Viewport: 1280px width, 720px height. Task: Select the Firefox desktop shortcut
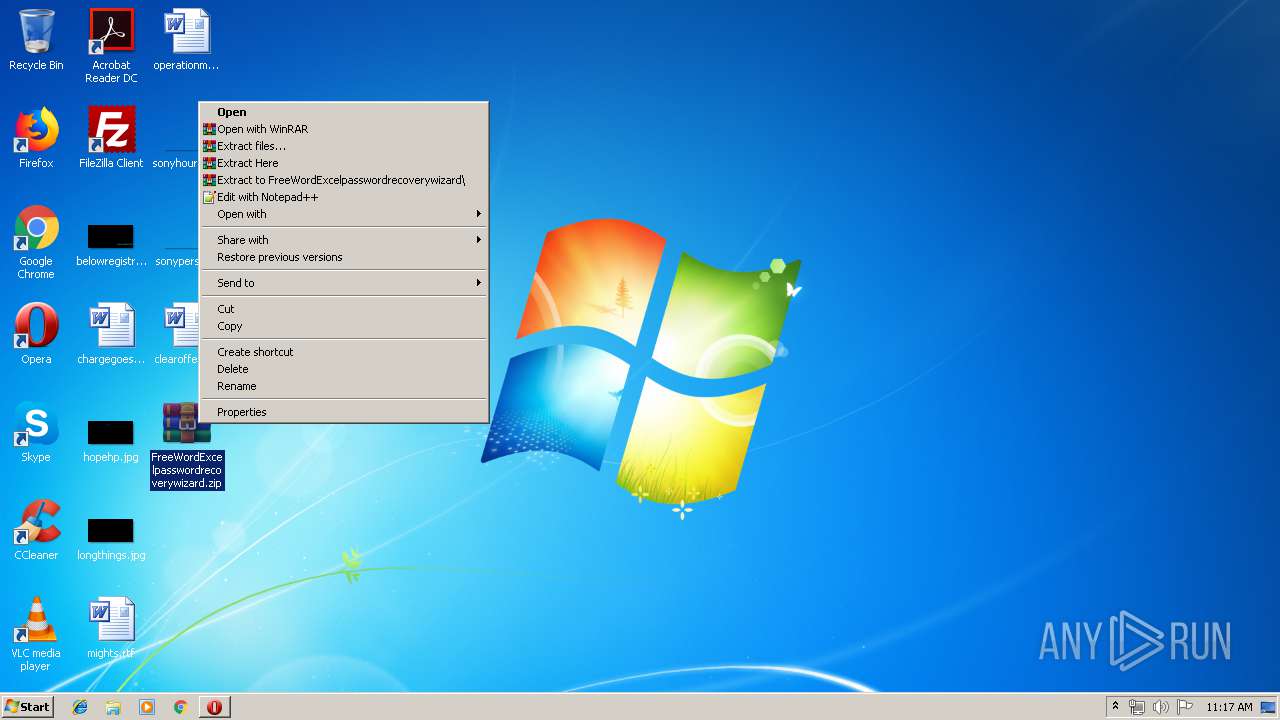[x=36, y=138]
